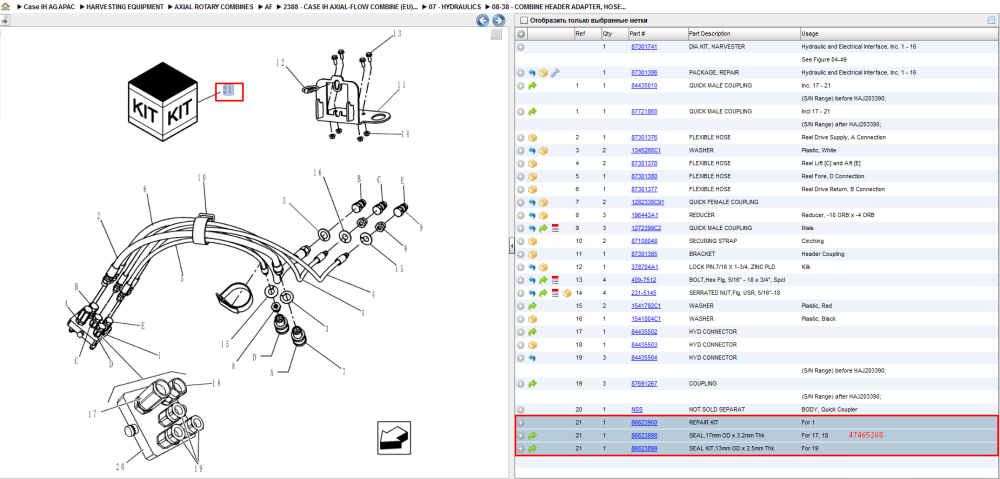Click green arrow on SEAL 86623898 row
The height and width of the screenshot is (479, 1000).
[x=532, y=436]
